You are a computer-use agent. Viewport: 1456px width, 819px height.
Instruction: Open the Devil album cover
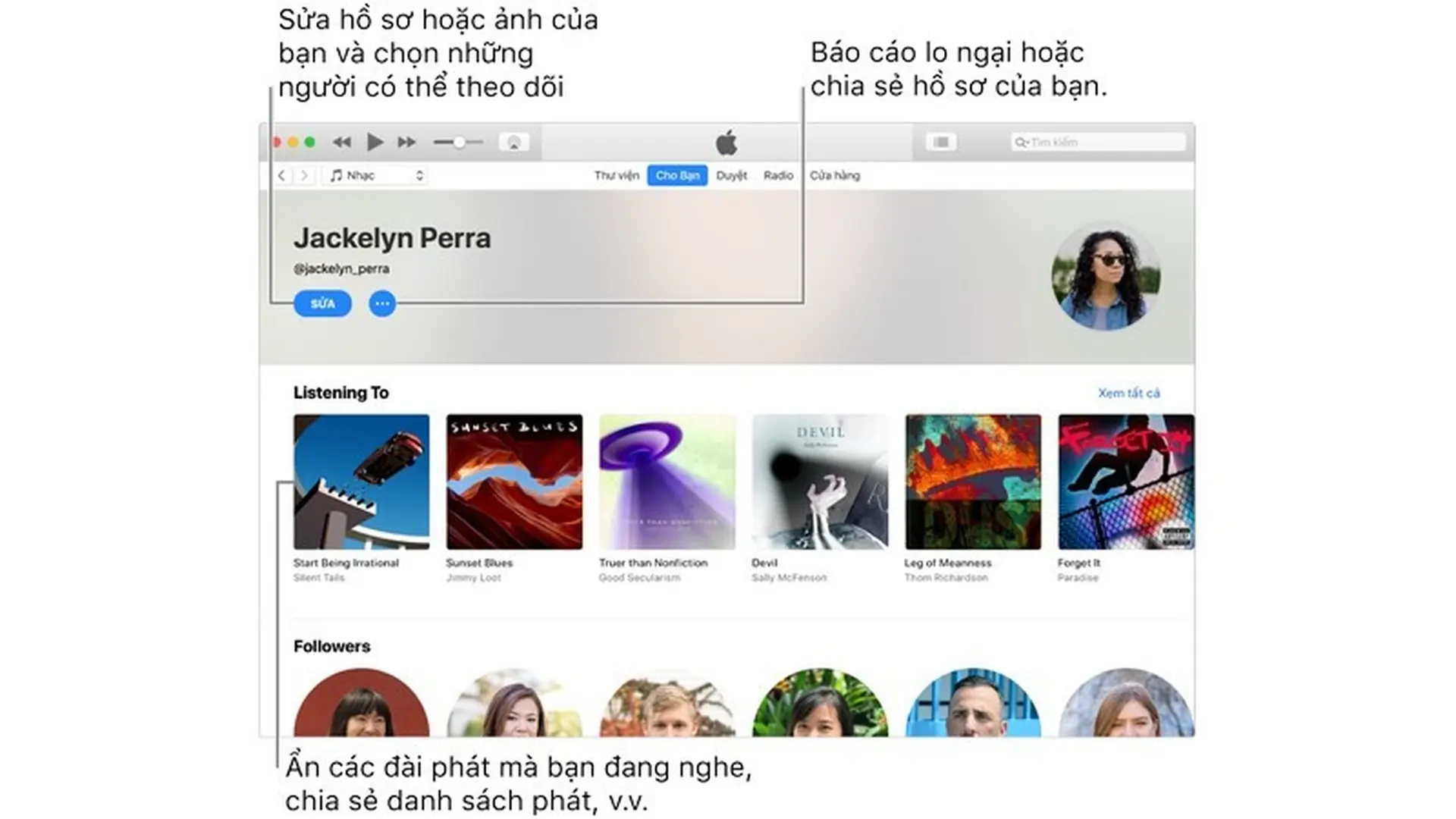coord(820,482)
